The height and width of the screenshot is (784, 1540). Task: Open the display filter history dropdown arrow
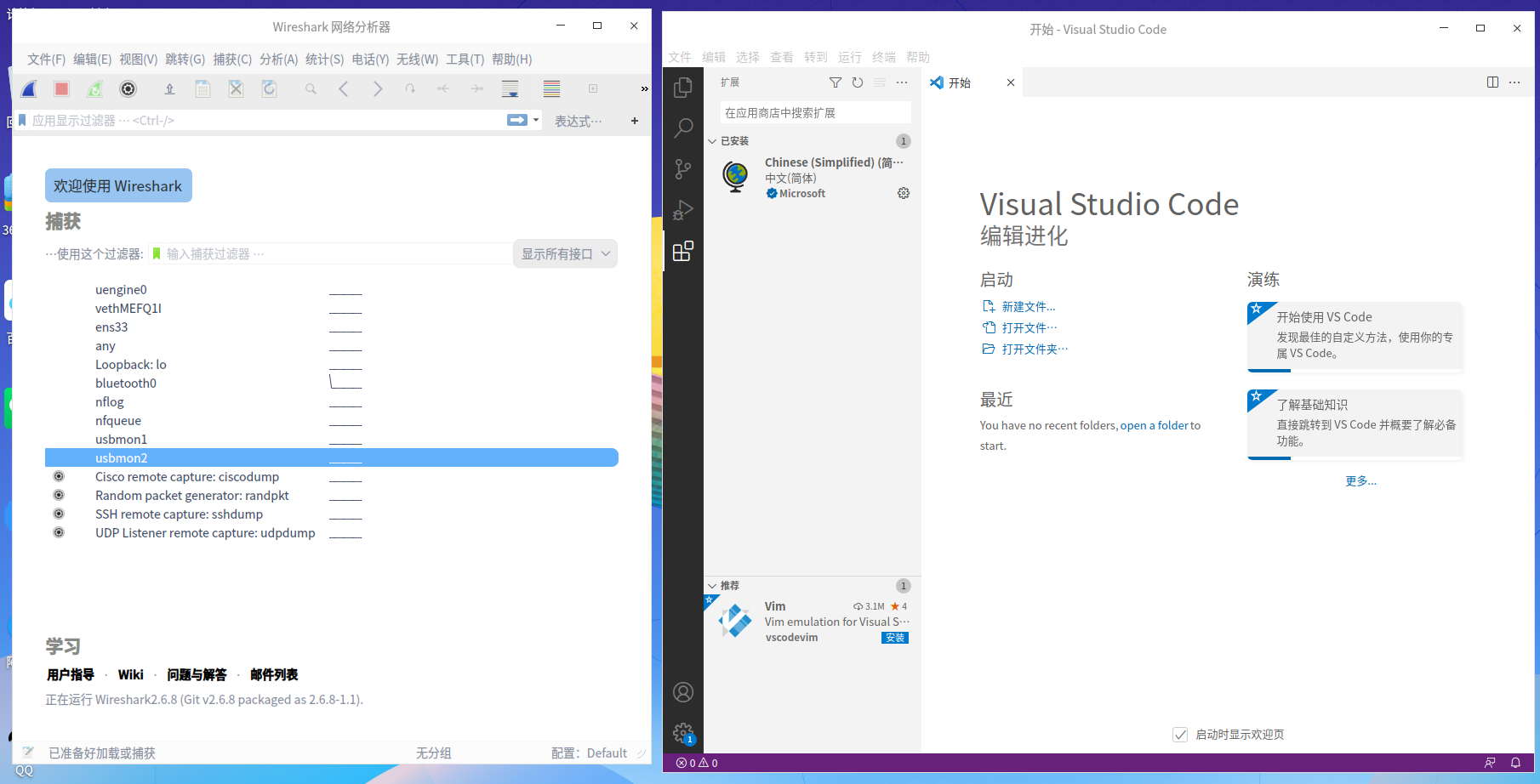[x=536, y=120]
